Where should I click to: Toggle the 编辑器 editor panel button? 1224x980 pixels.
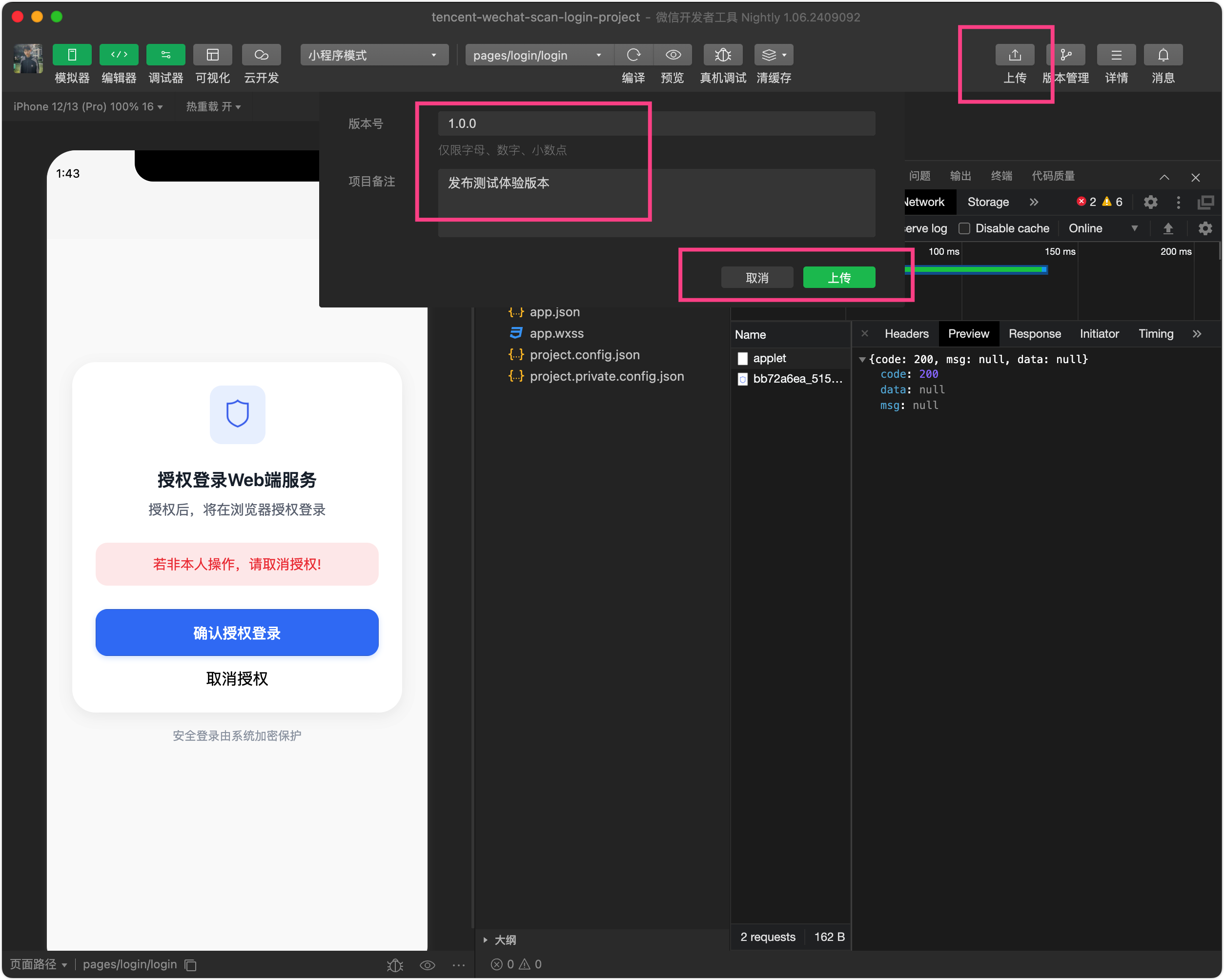(119, 55)
